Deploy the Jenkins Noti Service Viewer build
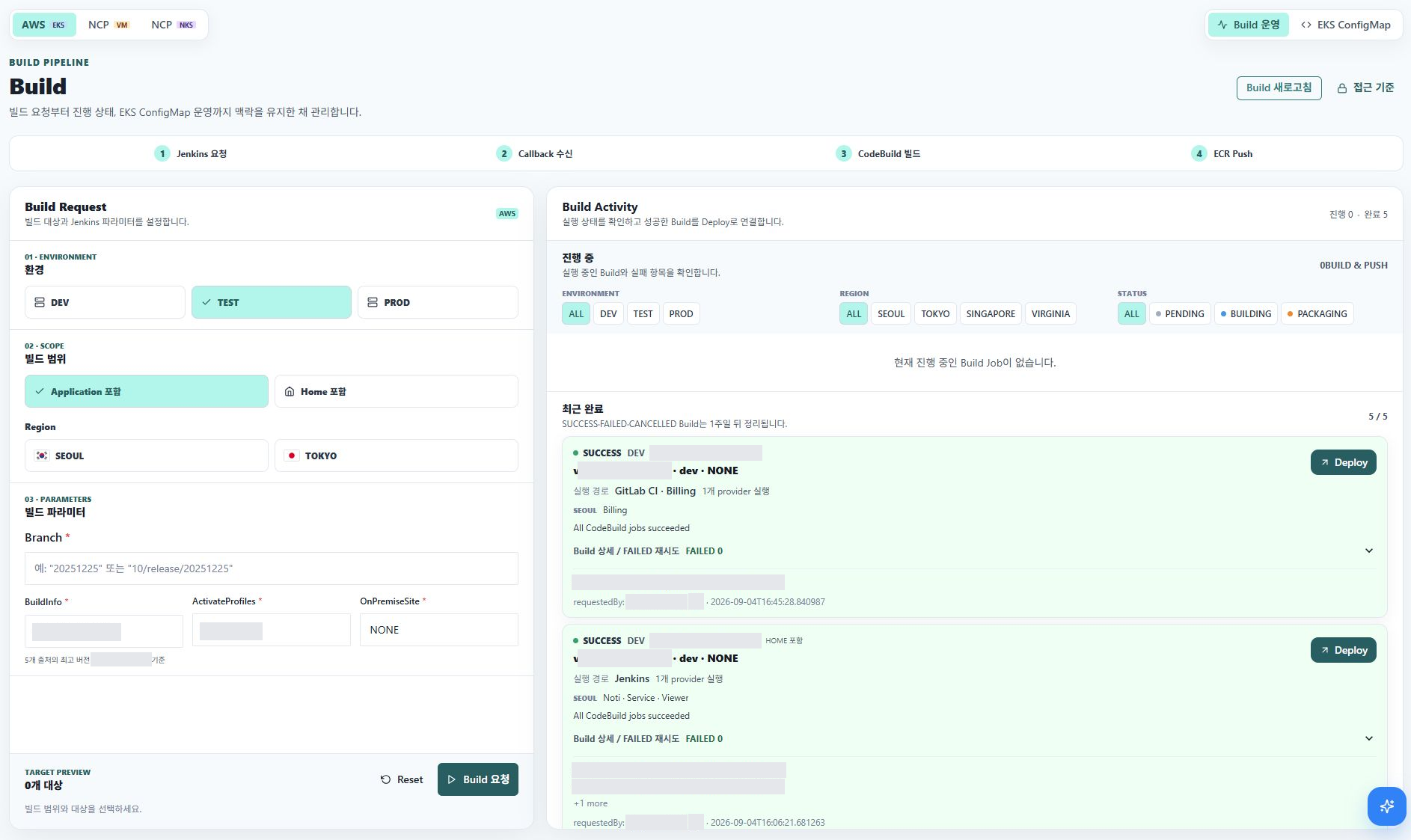Viewport: 1411px width, 840px height. (x=1343, y=650)
